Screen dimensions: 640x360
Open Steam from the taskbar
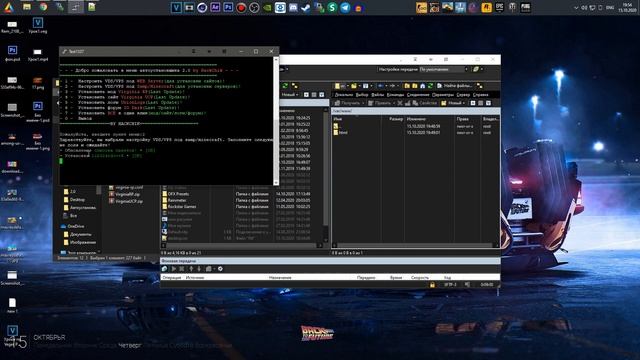point(306,7)
